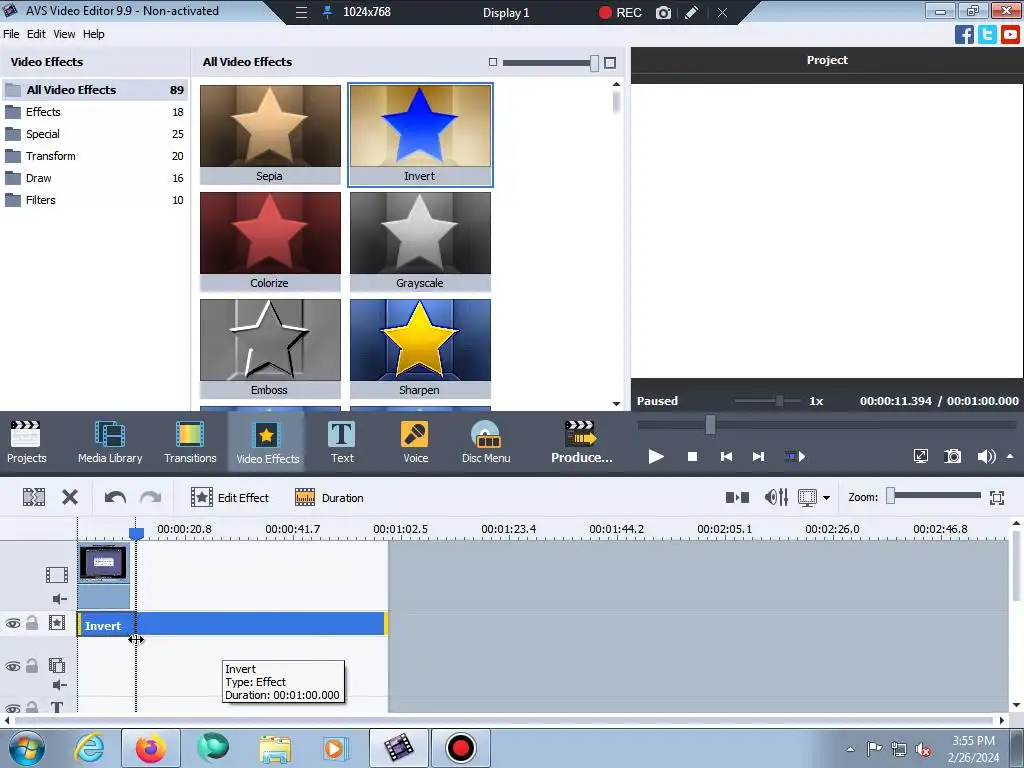Open the timeline view dropdown arrow
The height and width of the screenshot is (768, 1024).
click(x=827, y=498)
